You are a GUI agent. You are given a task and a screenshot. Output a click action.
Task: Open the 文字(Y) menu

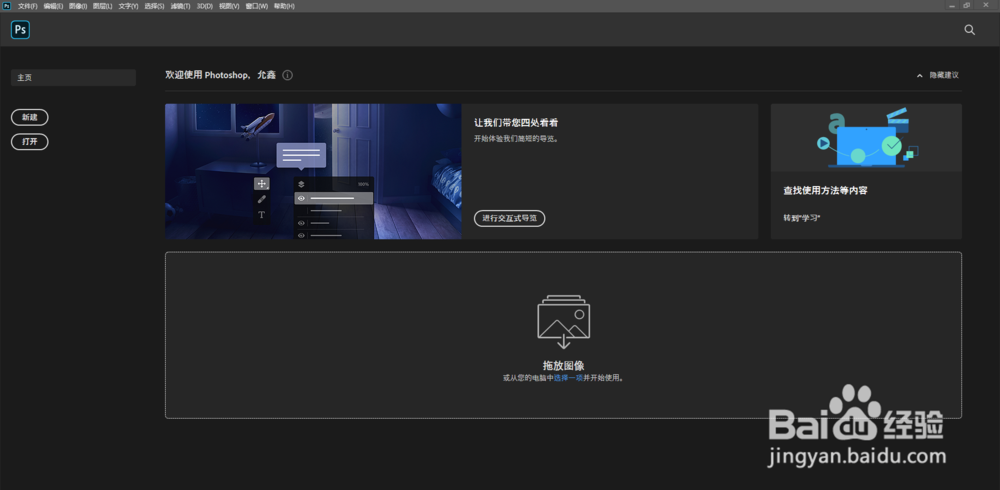pyautogui.click(x=128, y=6)
